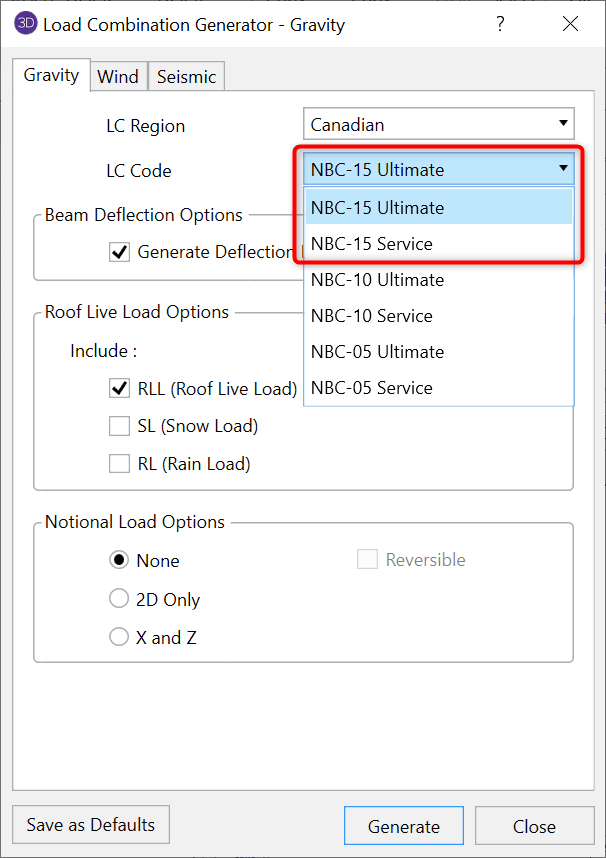
Task: Switch to the Seismic tab
Action: click(186, 75)
